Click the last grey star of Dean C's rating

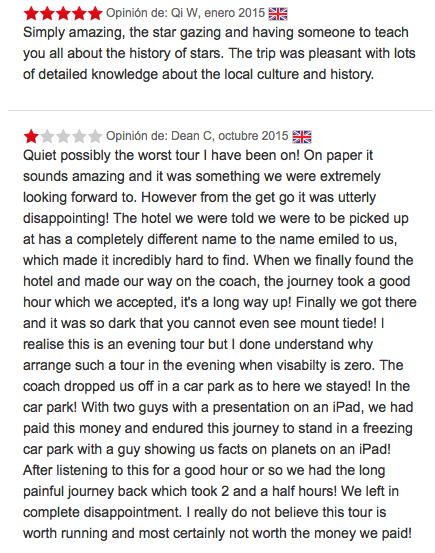coord(95,136)
